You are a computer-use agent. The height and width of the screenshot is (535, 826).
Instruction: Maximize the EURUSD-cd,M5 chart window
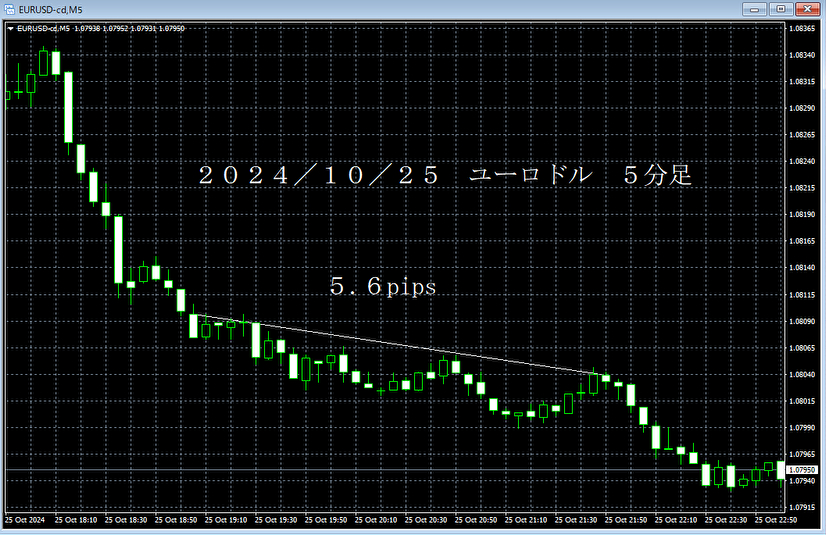[781, 9]
